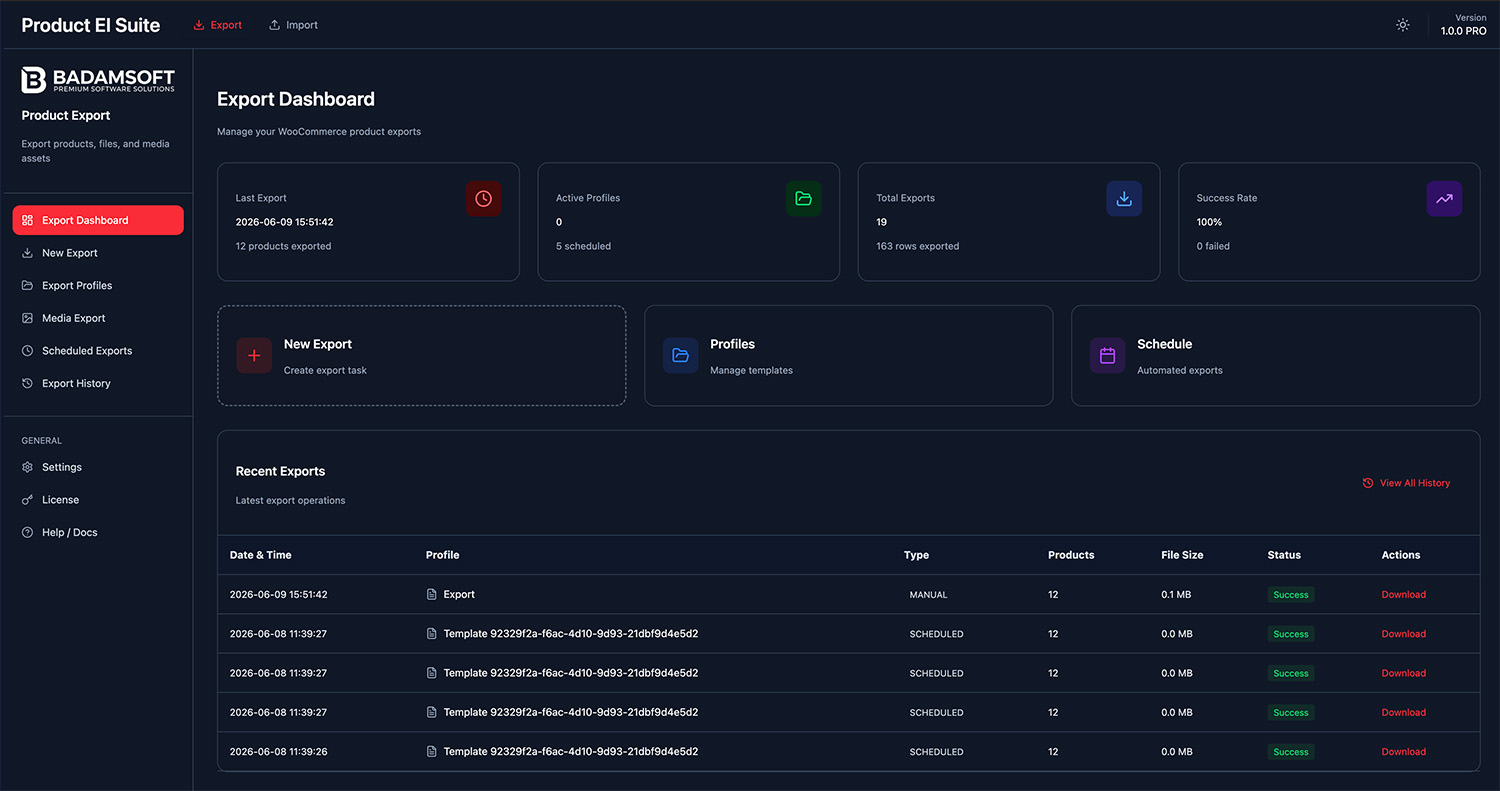This screenshot has height=791, width=1500.
Task: Click the question mark icon beside Help / Docs
Action: 28,532
